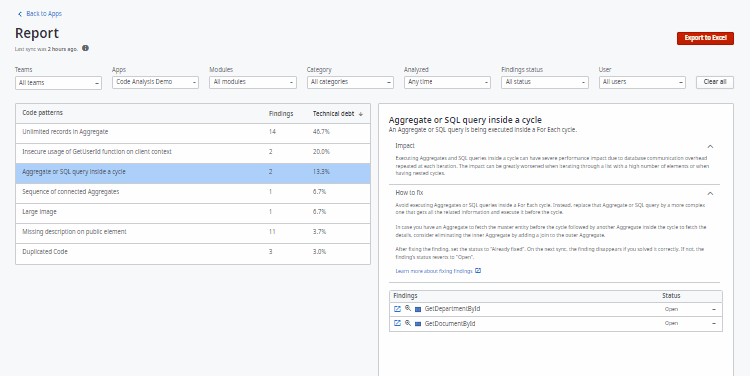This screenshot has width=750, height=376.
Task: Collapse the How to fix section
Action: coord(710,193)
